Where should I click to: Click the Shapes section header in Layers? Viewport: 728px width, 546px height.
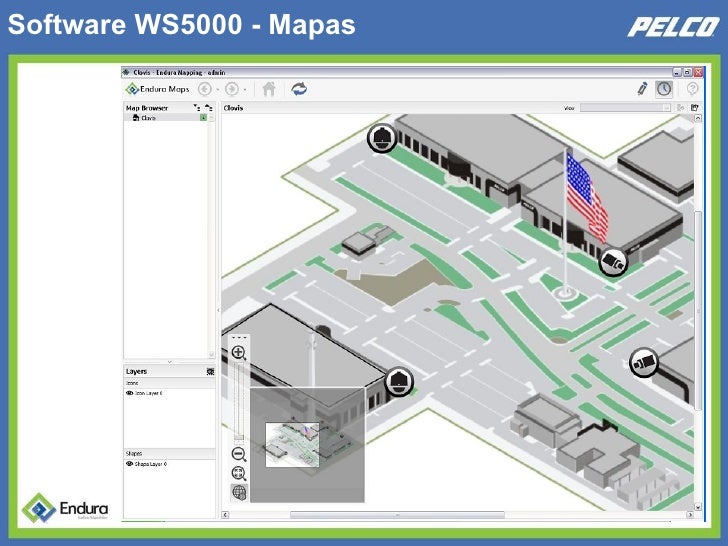(x=169, y=454)
